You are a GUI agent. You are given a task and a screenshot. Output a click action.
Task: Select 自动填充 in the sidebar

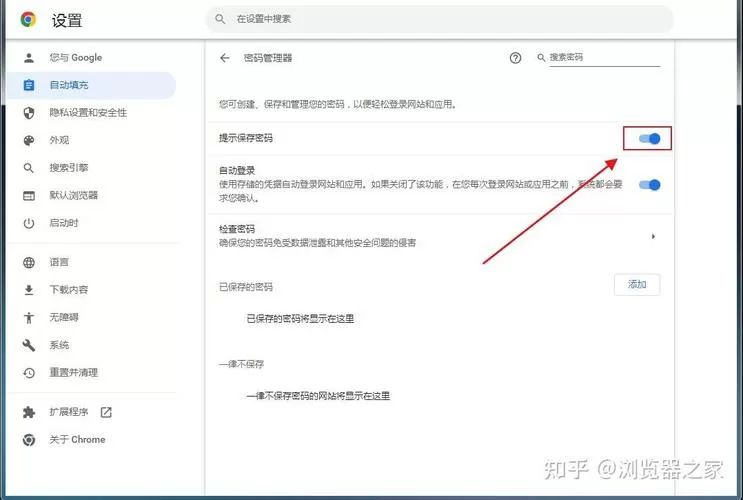(91, 85)
